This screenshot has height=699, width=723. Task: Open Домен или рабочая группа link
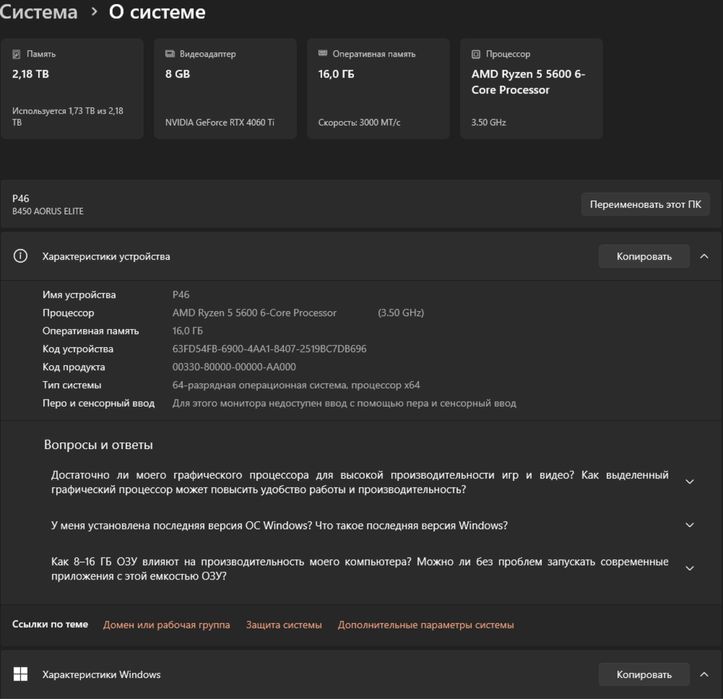click(x=166, y=625)
